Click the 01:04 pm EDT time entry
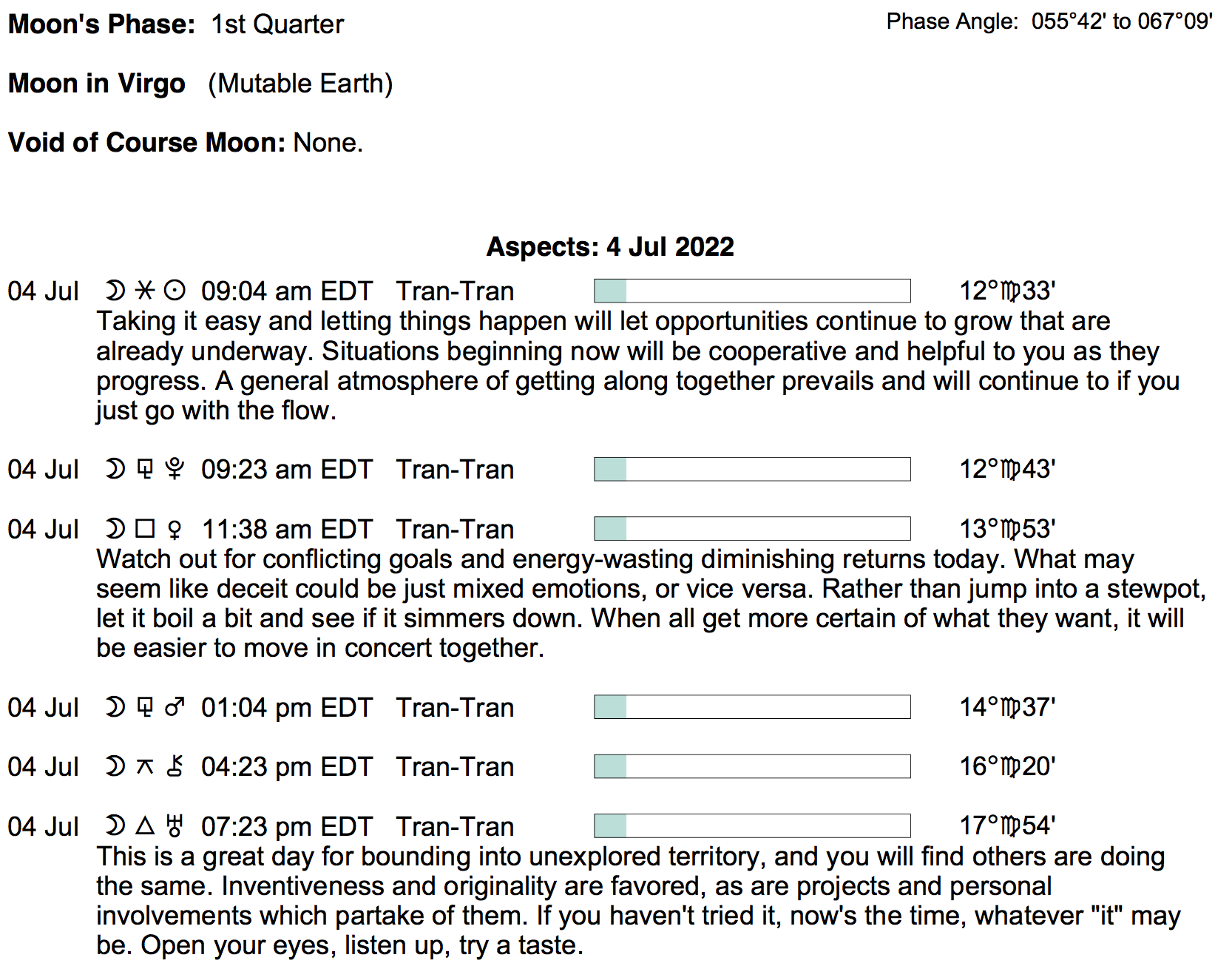 [x=286, y=707]
